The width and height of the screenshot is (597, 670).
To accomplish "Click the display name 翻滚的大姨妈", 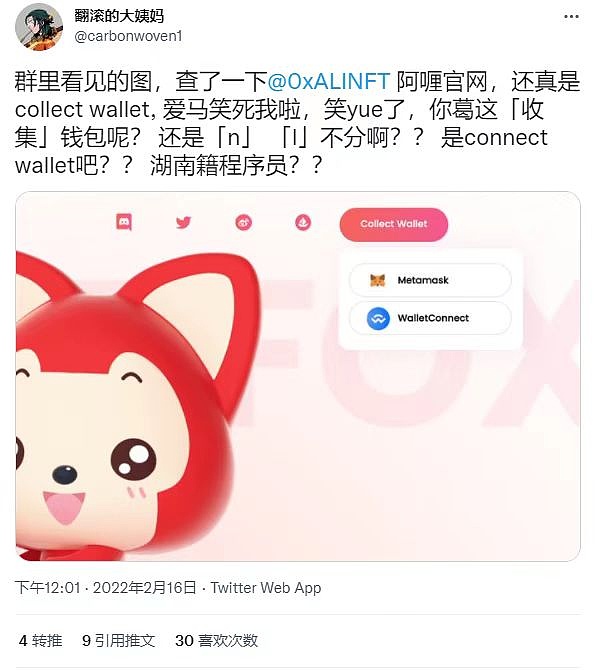I will [119, 15].
